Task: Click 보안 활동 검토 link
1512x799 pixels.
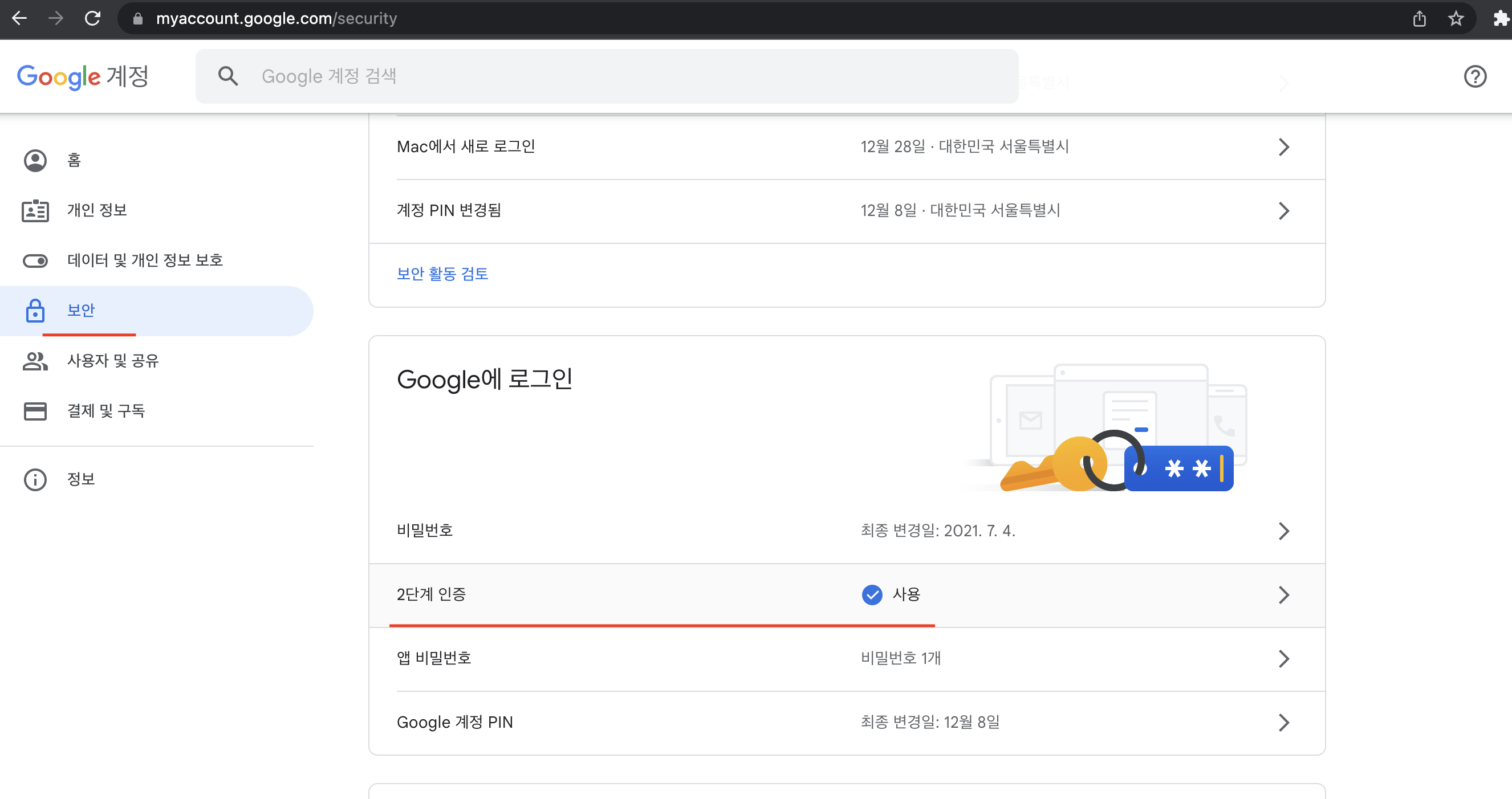Action: pos(442,274)
